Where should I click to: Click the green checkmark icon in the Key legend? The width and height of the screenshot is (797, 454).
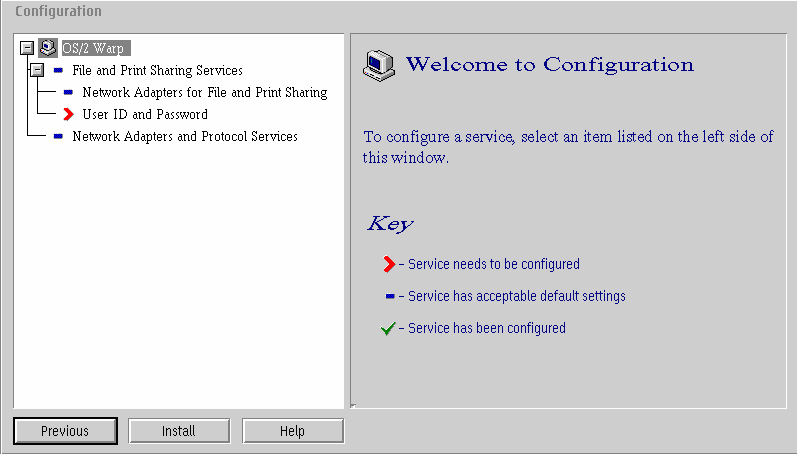[x=388, y=328]
